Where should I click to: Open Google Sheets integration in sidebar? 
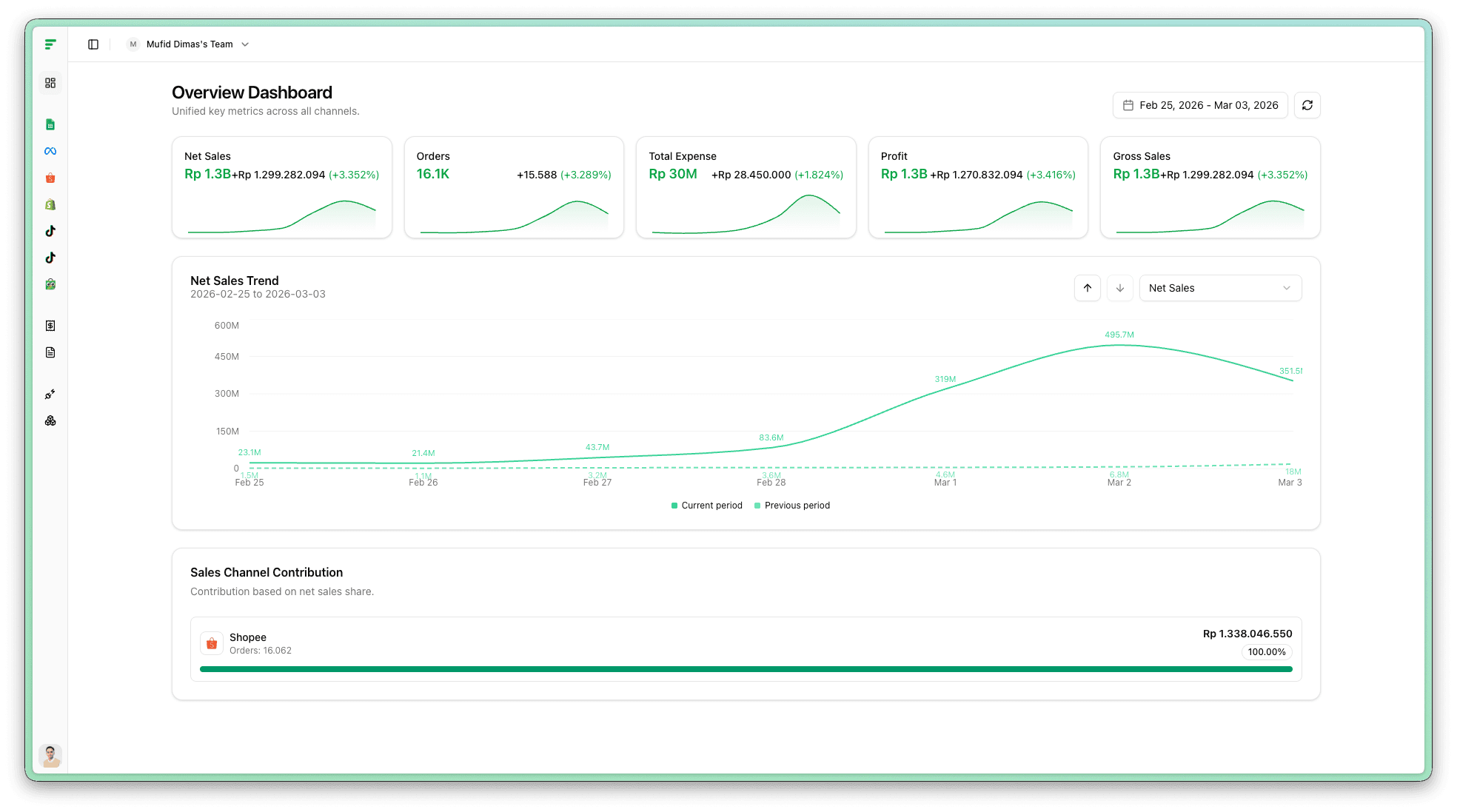click(50, 124)
